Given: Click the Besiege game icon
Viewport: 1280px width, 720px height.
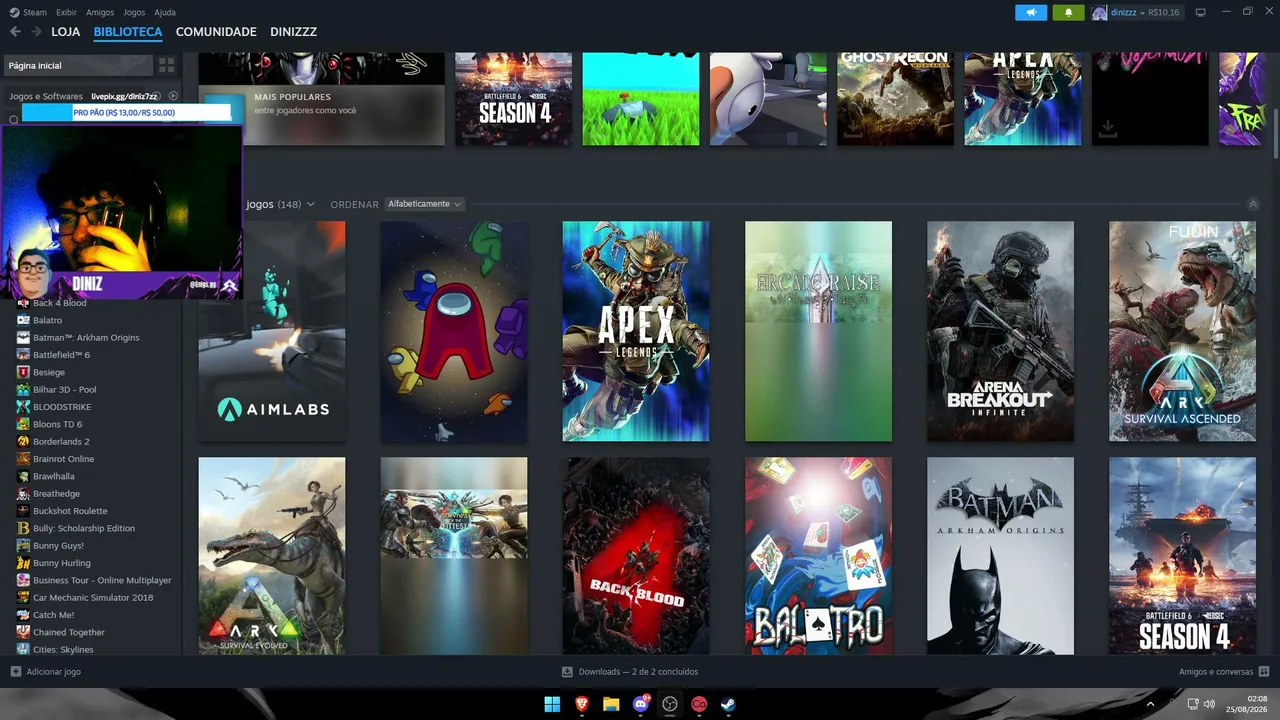Looking at the screenshot, I should pyautogui.click(x=23, y=372).
